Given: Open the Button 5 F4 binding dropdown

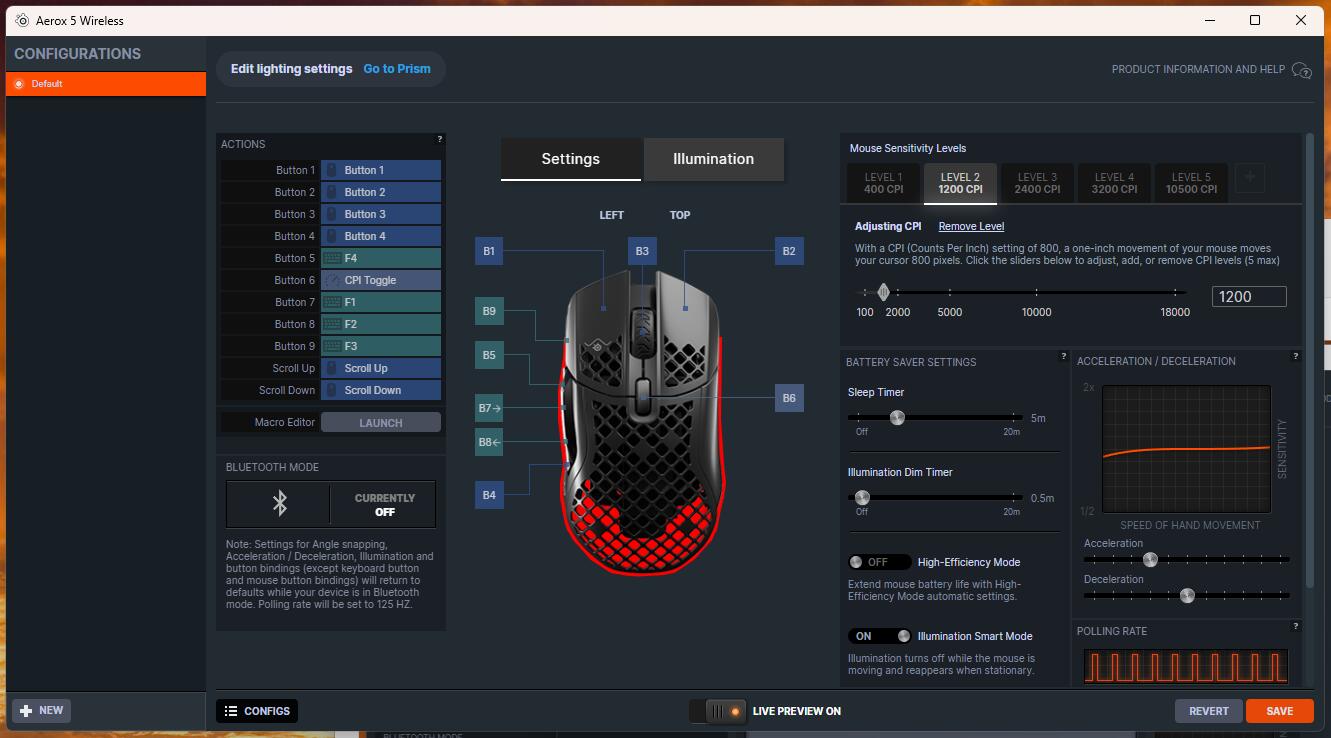Looking at the screenshot, I should click(x=380, y=258).
